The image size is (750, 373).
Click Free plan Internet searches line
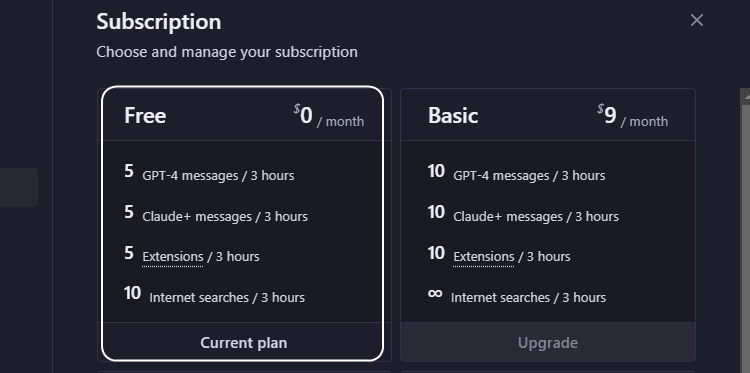(x=214, y=295)
